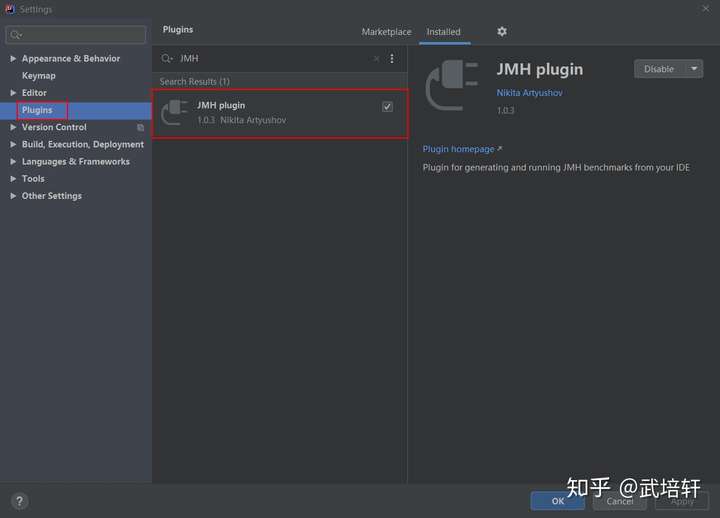Expand Languages & Frameworks node
The height and width of the screenshot is (518, 720).
pyautogui.click(x=13, y=162)
